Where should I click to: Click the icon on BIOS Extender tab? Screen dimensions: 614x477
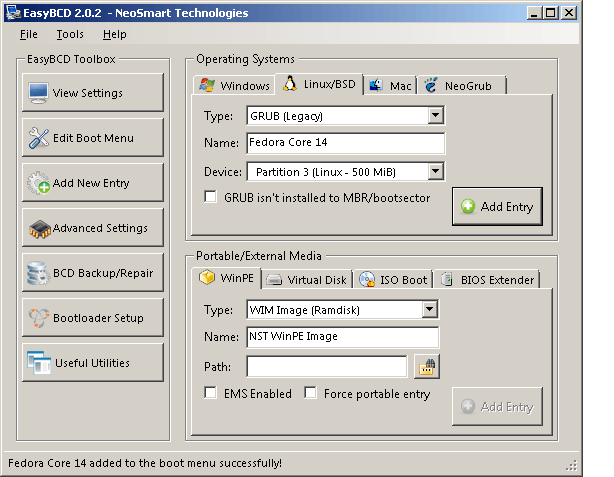[447, 279]
